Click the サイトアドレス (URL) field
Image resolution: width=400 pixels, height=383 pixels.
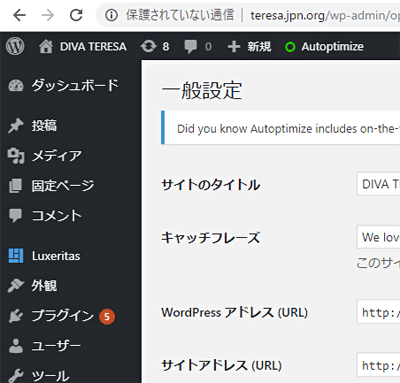(378, 365)
